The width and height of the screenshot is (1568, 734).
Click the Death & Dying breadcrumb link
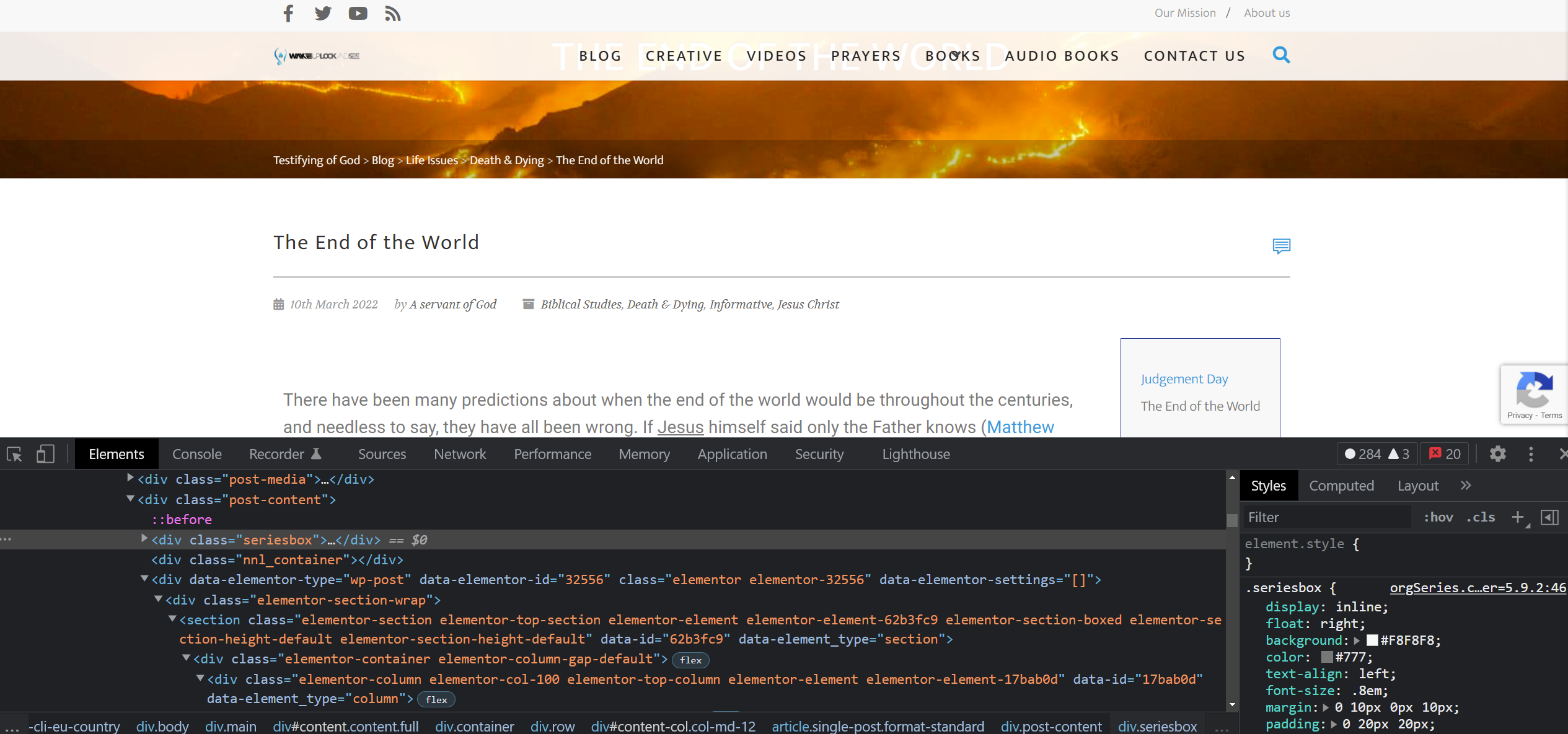coord(506,160)
